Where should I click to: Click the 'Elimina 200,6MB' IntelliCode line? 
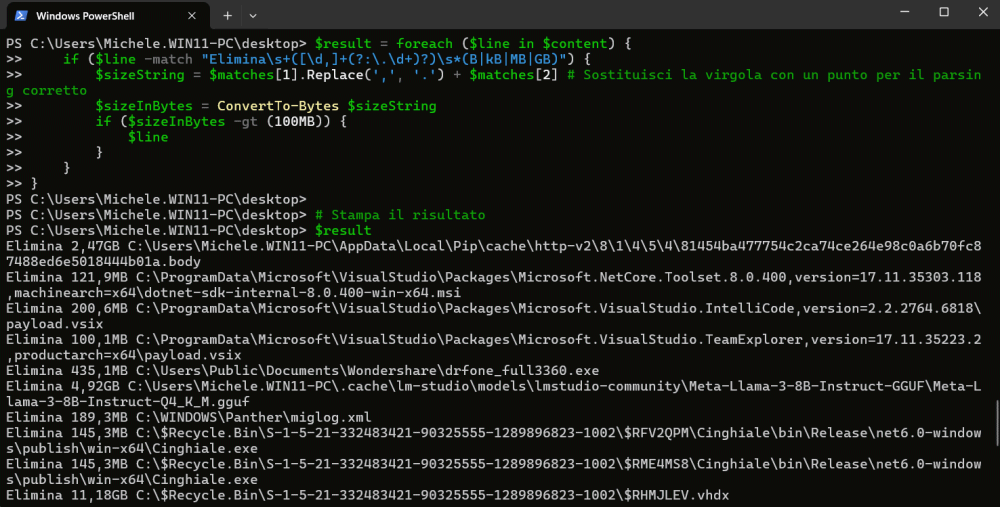point(494,316)
